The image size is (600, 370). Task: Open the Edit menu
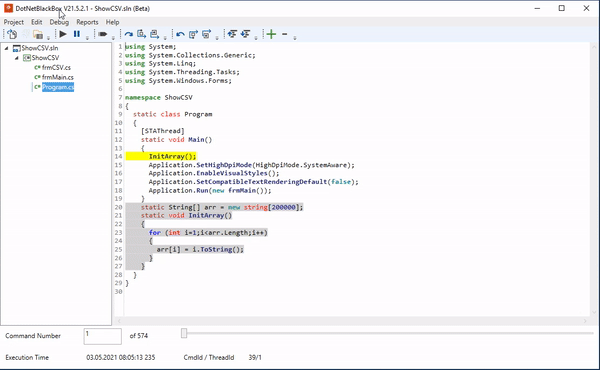click(37, 22)
